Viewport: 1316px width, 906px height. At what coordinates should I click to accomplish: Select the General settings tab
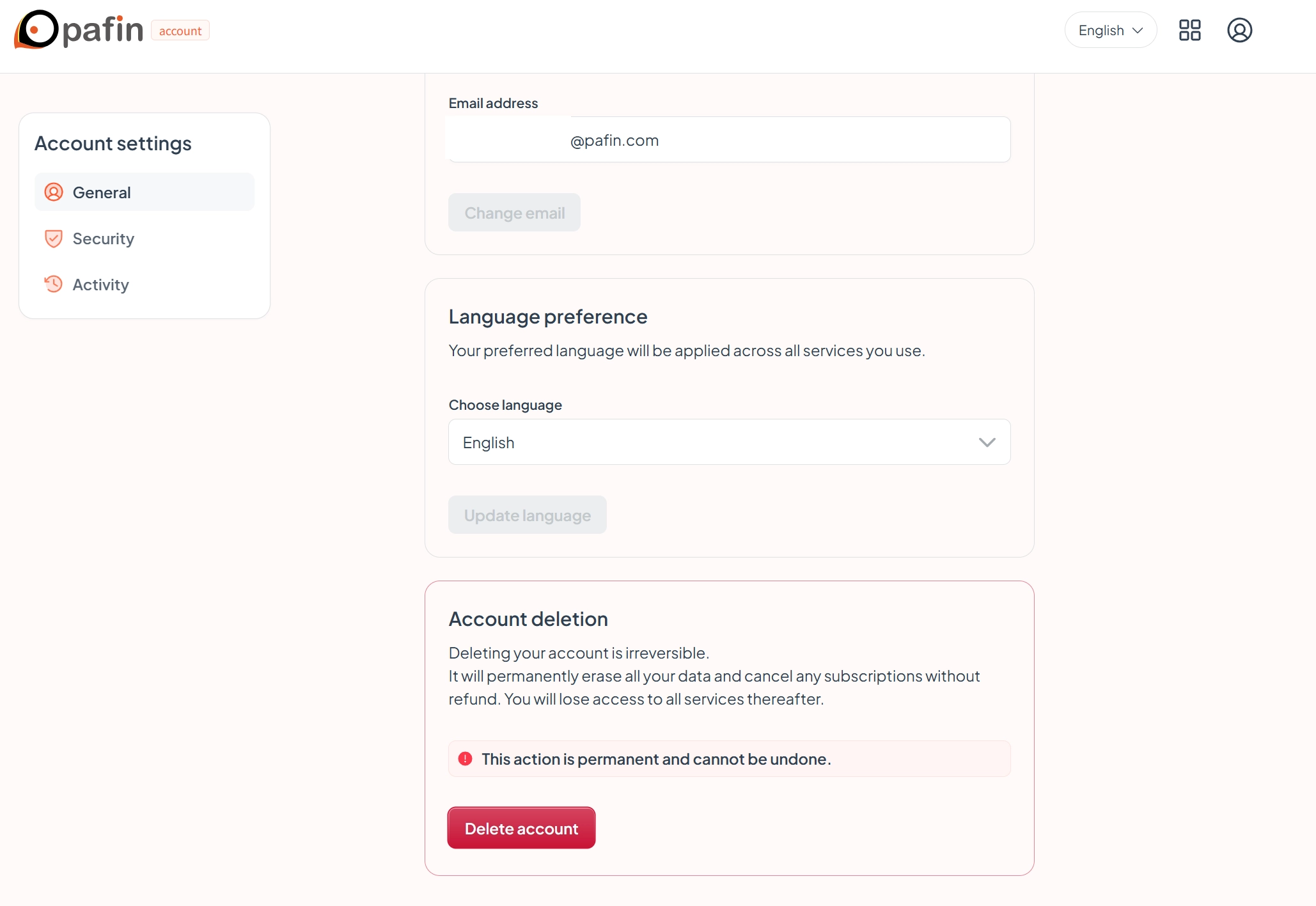click(145, 192)
